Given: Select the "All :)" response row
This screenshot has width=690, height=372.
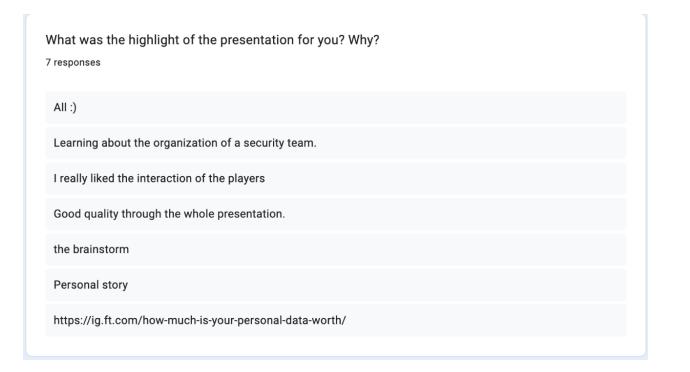Looking at the screenshot, I should tap(336, 107).
